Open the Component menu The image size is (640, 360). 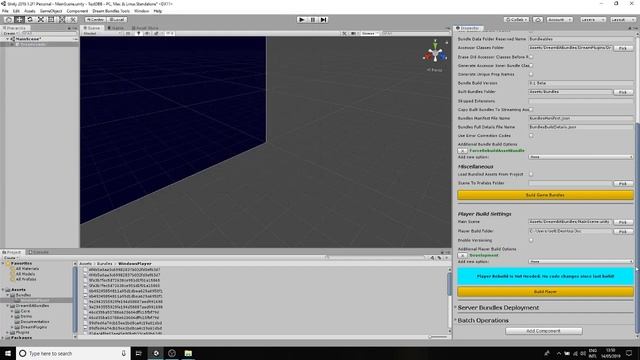tap(77, 11)
